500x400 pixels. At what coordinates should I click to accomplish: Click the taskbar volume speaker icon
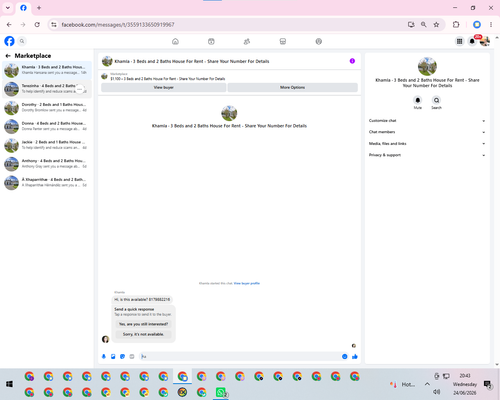point(436,392)
